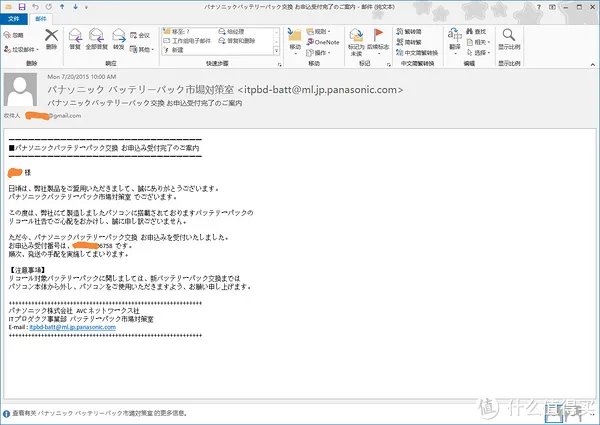This screenshot has width=600, height=425.
Task: Open the 文件 (File) tab
Action: [x=14, y=19]
